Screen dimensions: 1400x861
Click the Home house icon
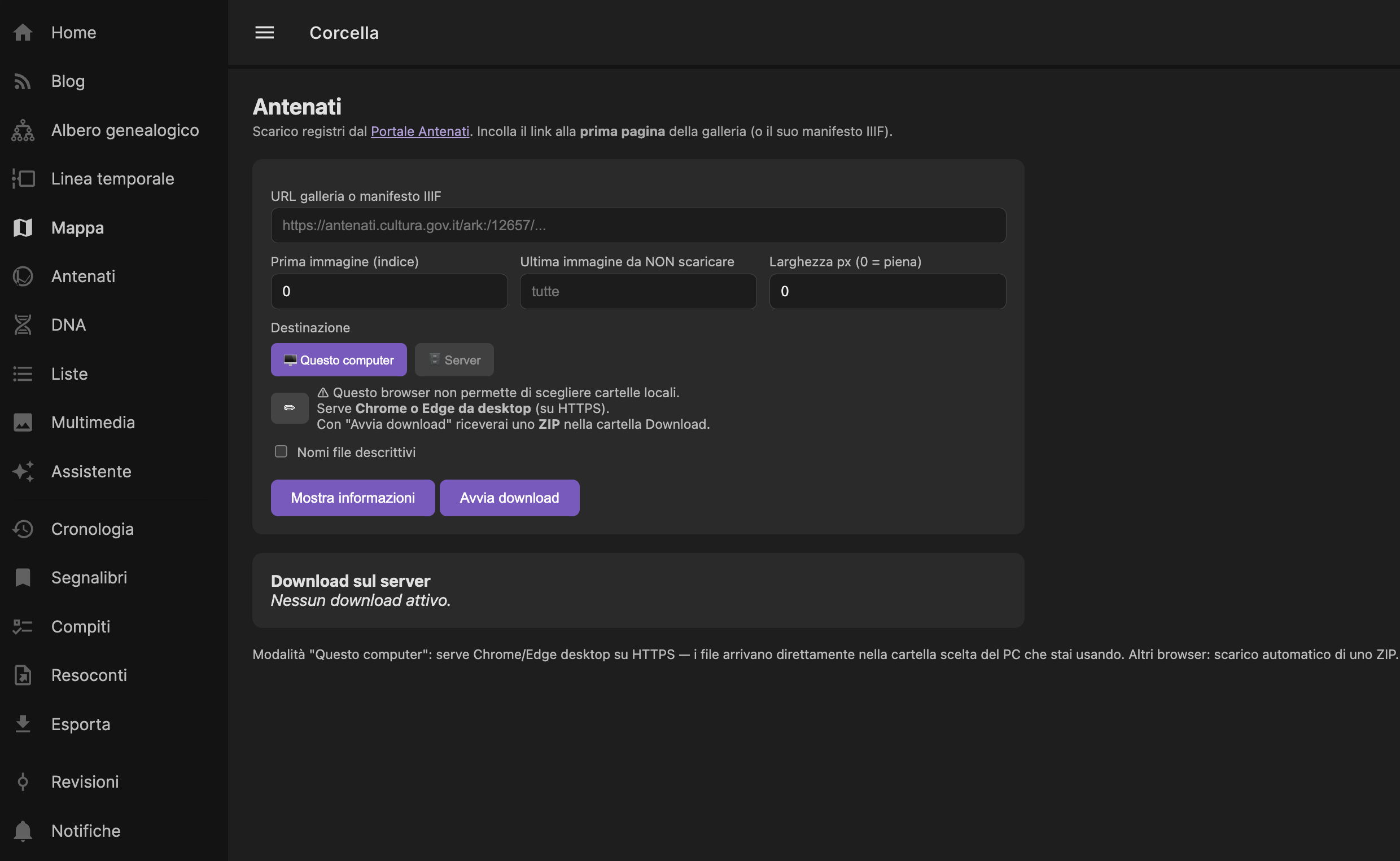coord(23,33)
